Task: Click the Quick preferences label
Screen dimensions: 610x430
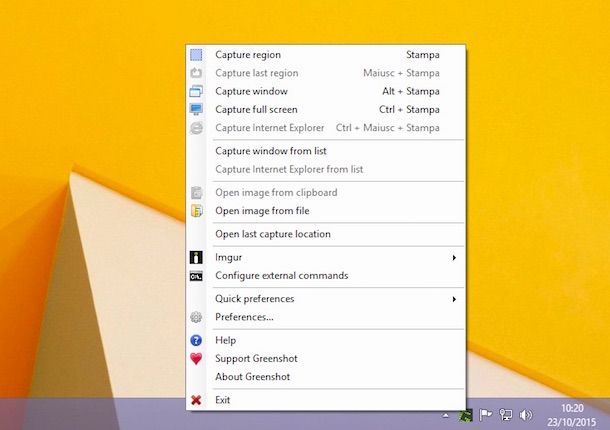Action: 255,299
